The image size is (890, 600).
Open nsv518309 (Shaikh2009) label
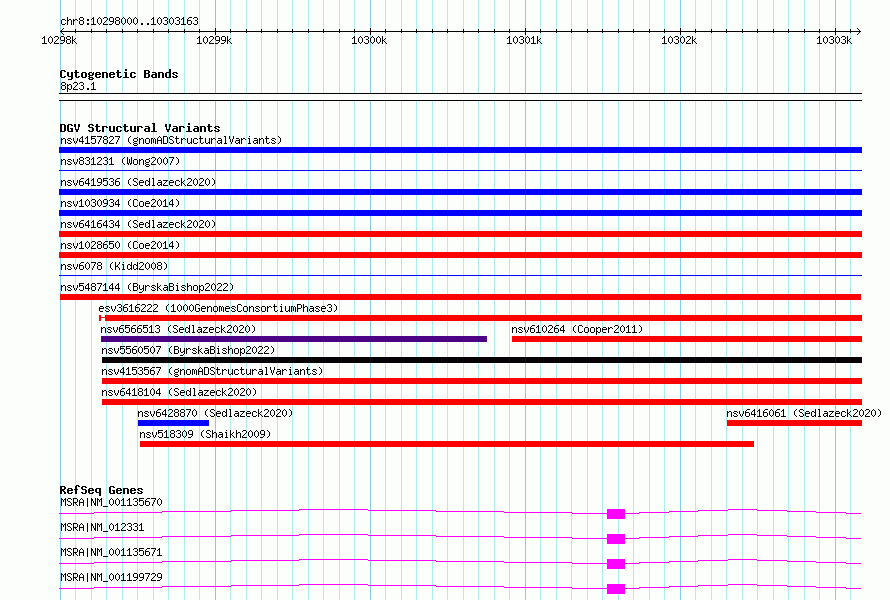tap(205, 434)
